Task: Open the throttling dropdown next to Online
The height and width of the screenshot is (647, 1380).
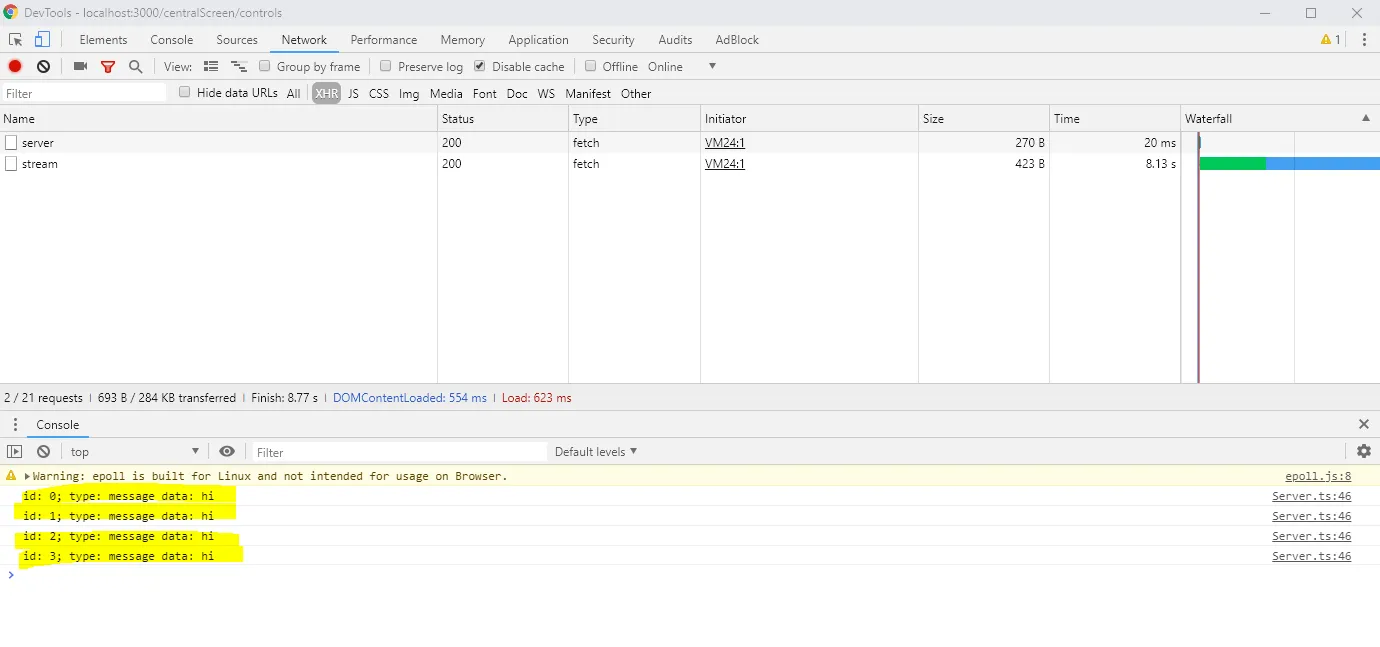Action: (710, 66)
